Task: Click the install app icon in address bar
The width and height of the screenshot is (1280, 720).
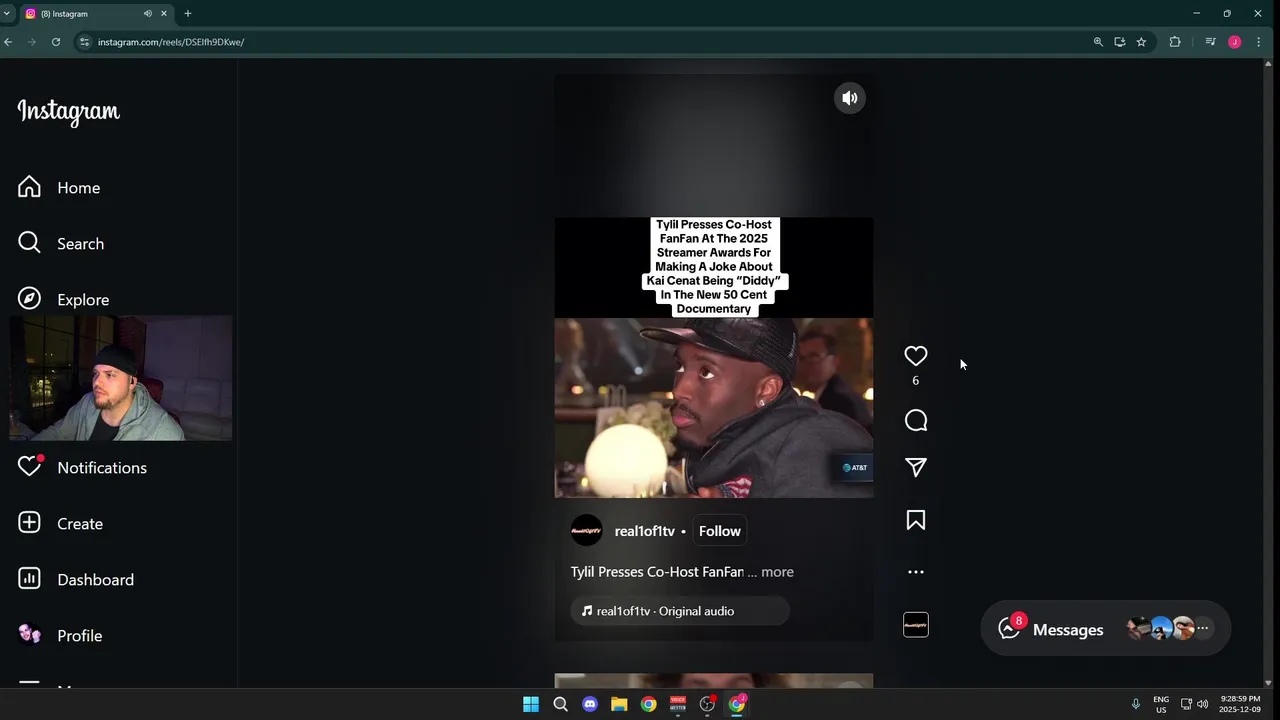Action: pyautogui.click(x=1120, y=42)
